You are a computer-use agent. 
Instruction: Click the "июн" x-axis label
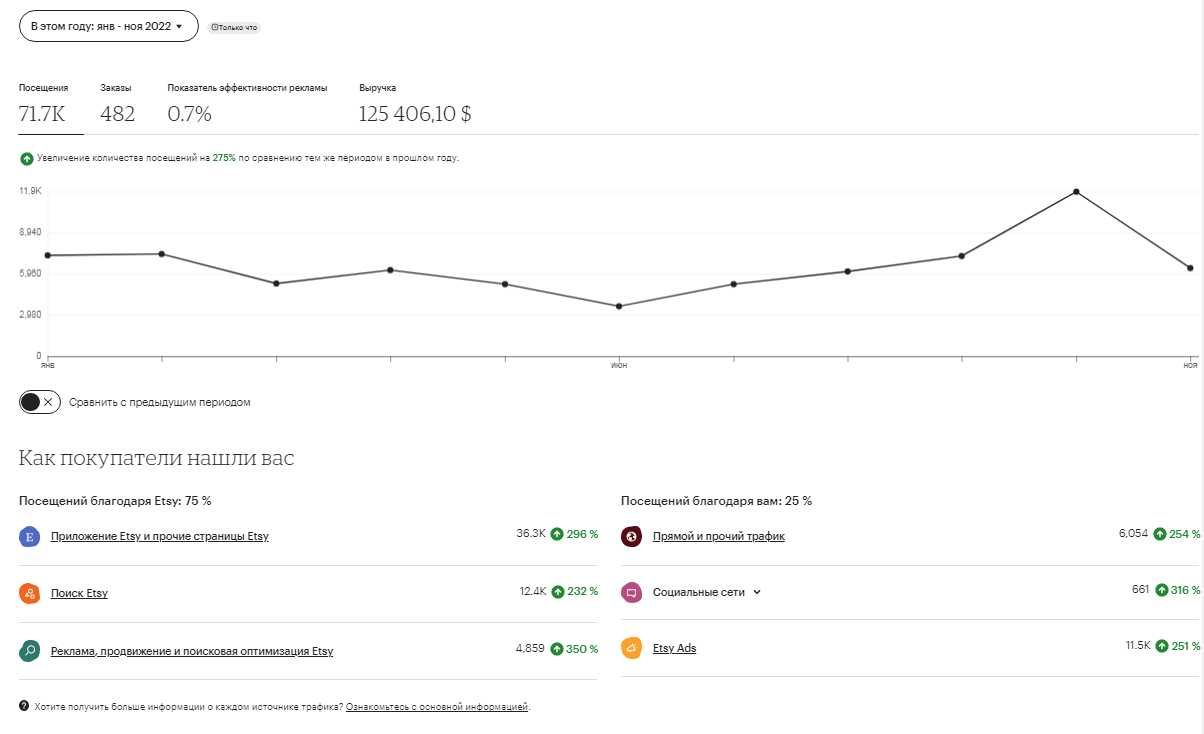(x=619, y=367)
